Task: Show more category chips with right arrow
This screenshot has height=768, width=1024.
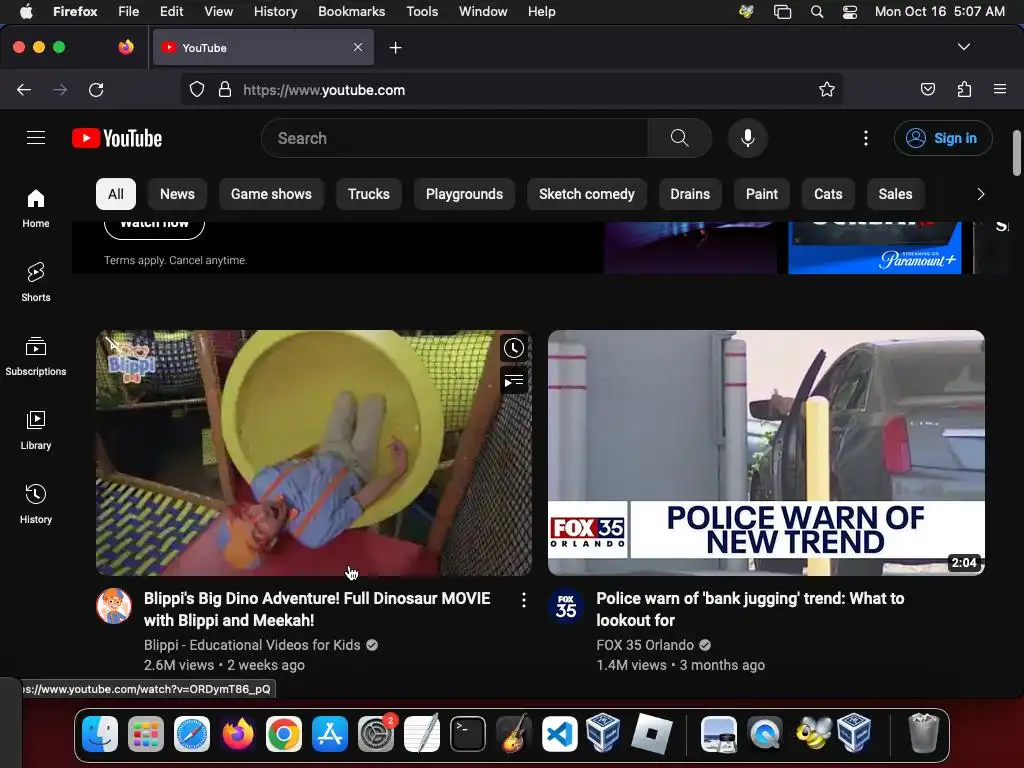Action: tap(980, 194)
